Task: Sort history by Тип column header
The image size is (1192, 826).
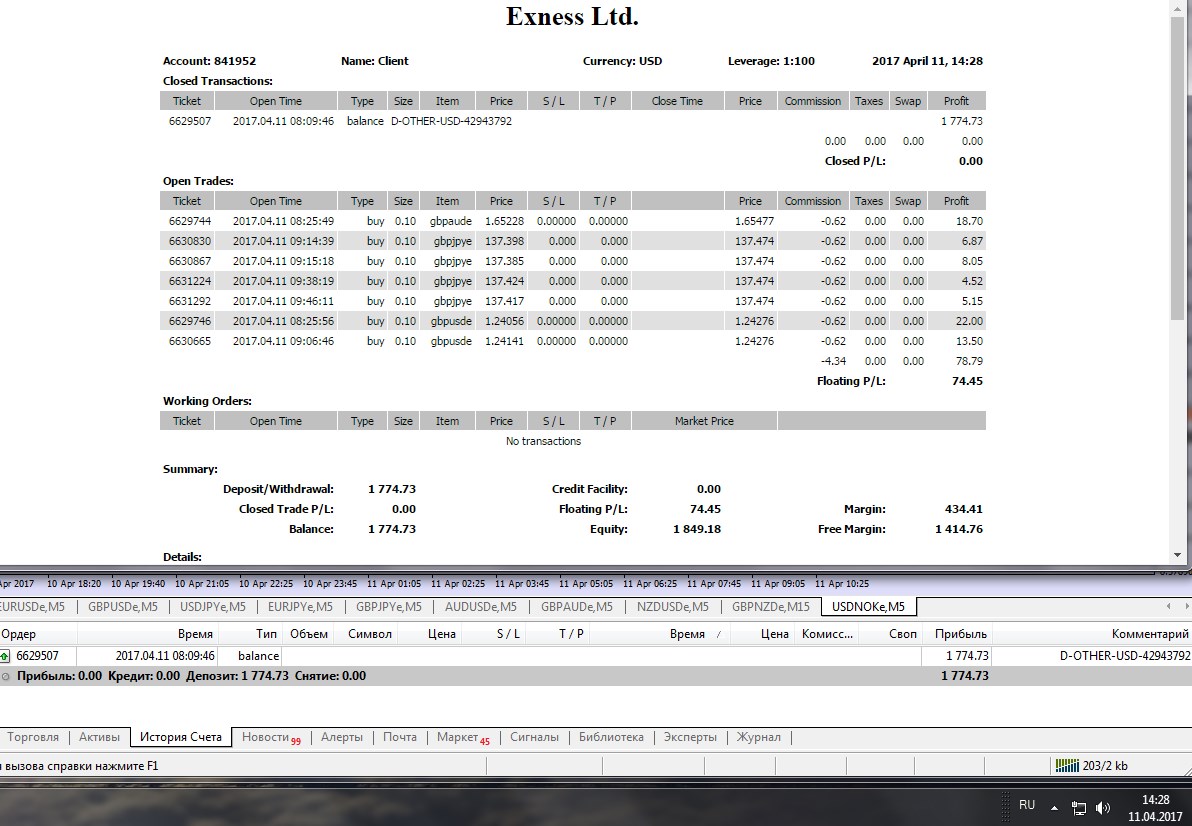Action: tap(250, 634)
